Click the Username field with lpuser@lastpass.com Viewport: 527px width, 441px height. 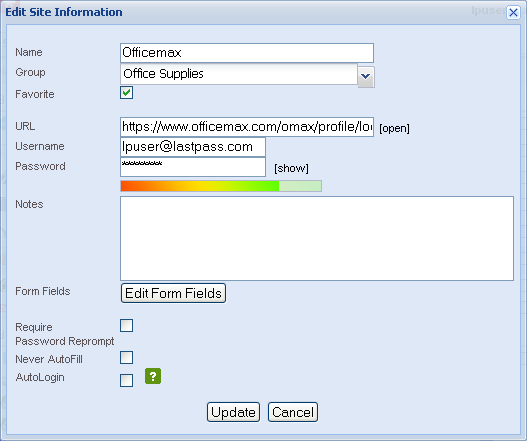(193, 147)
